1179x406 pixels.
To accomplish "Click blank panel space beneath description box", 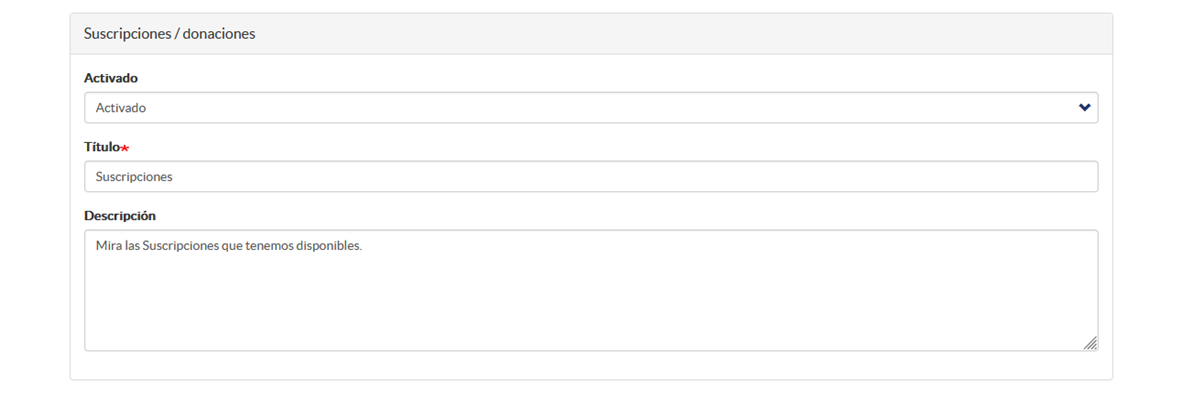I will pos(591,365).
